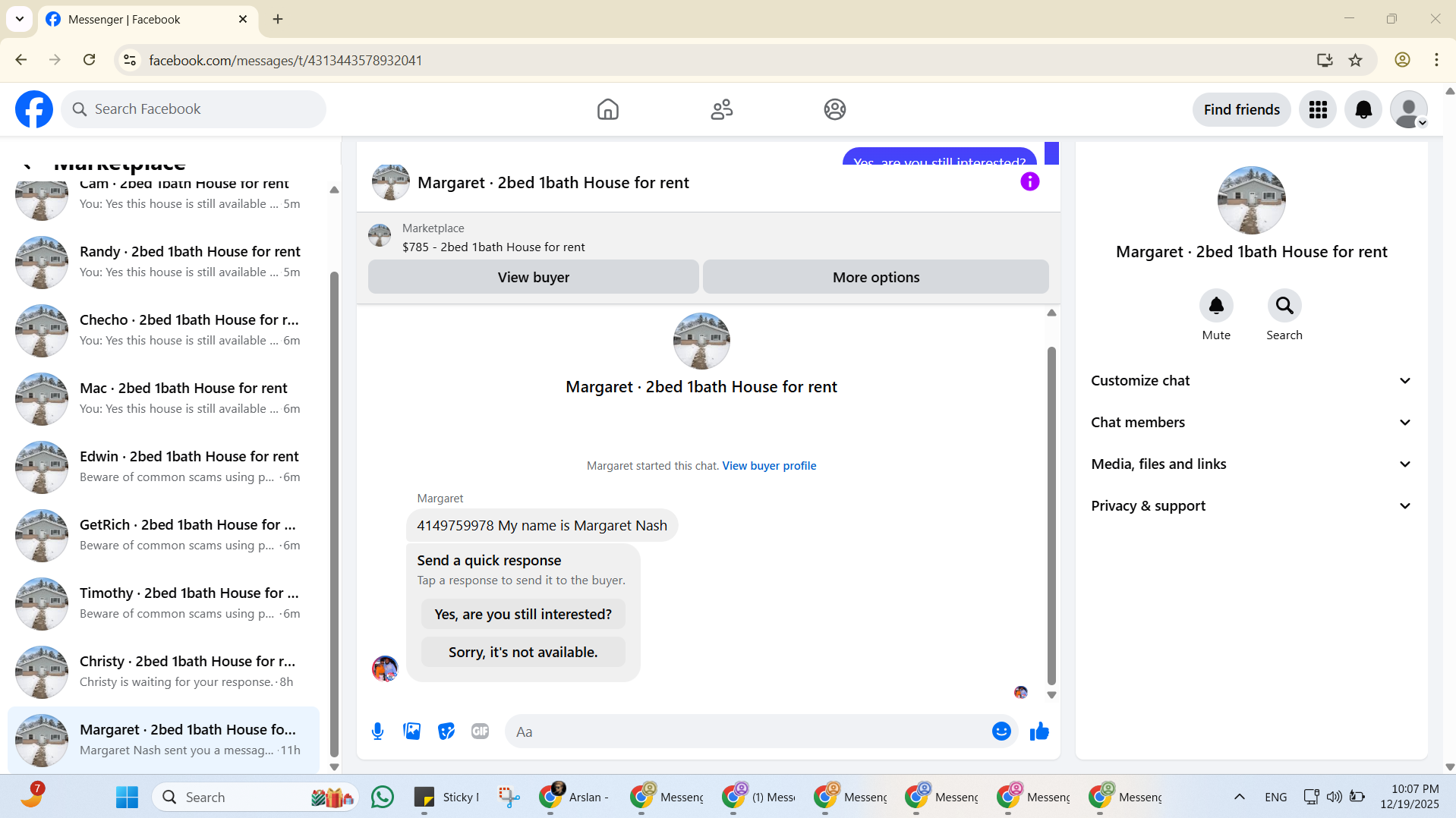
Task: Select the Margaret chat in the list
Action: [x=163, y=740]
